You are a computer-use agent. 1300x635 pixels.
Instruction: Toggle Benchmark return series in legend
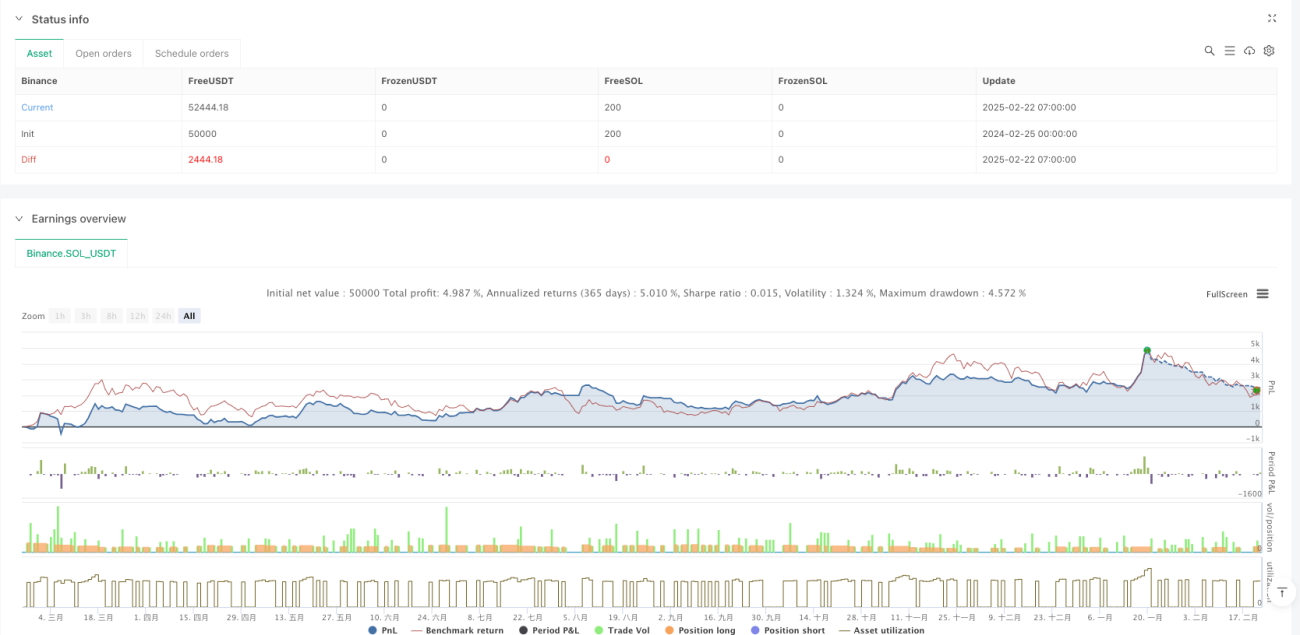pyautogui.click(x=457, y=630)
